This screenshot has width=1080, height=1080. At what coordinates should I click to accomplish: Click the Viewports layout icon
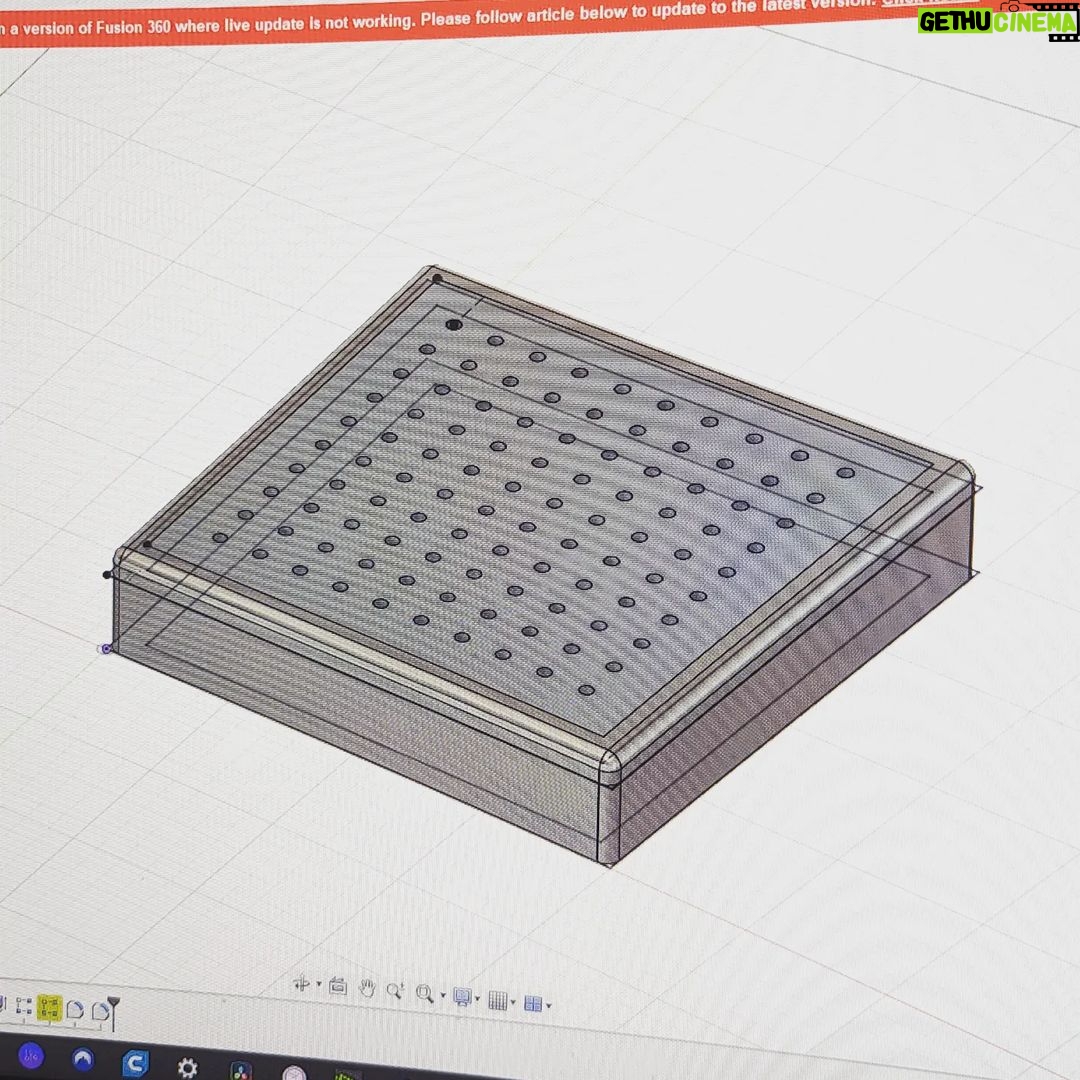[x=532, y=1003]
